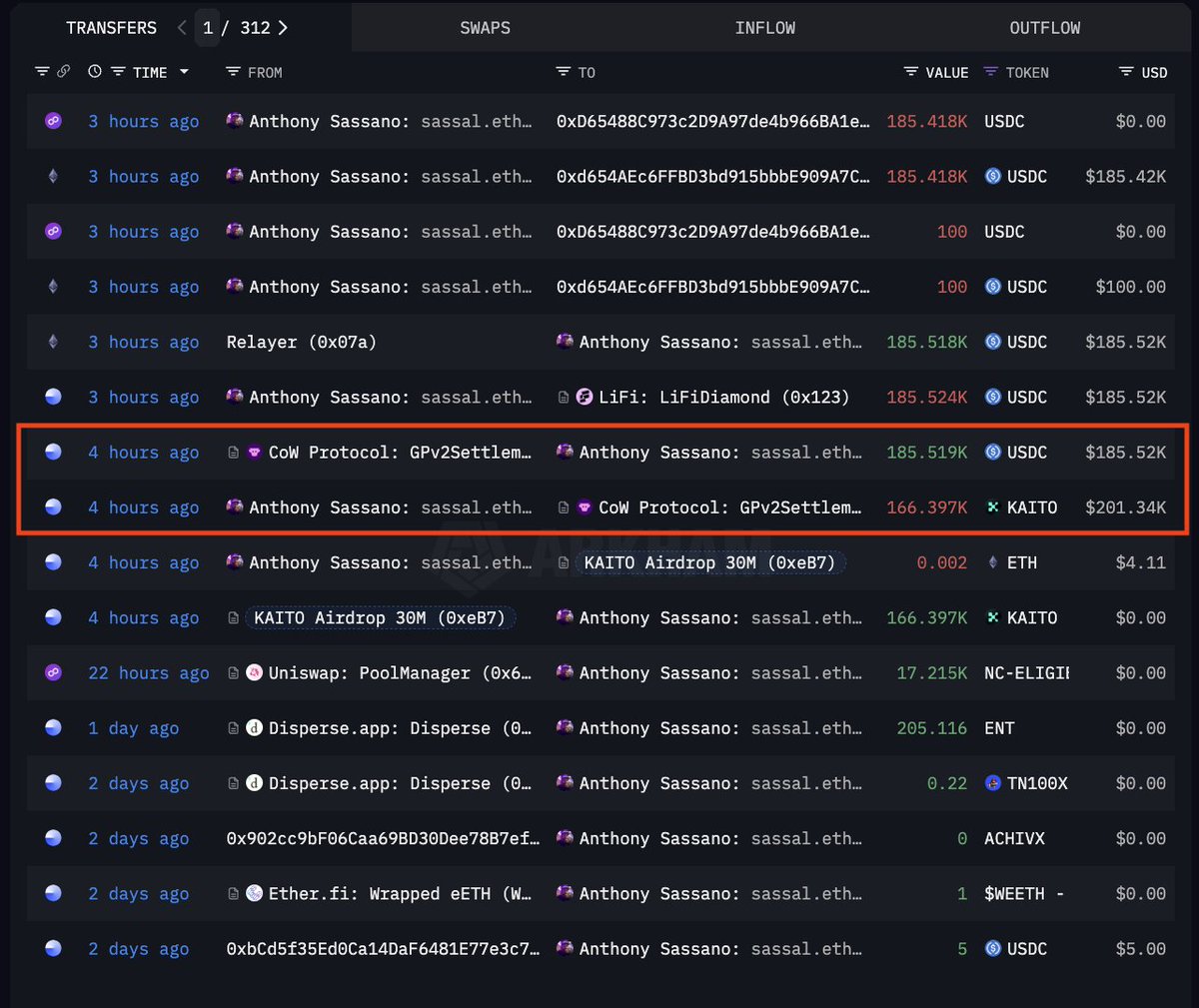Open the USD column filter
Viewport: 1199px width, 1008px height.
(x=1126, y=72)
